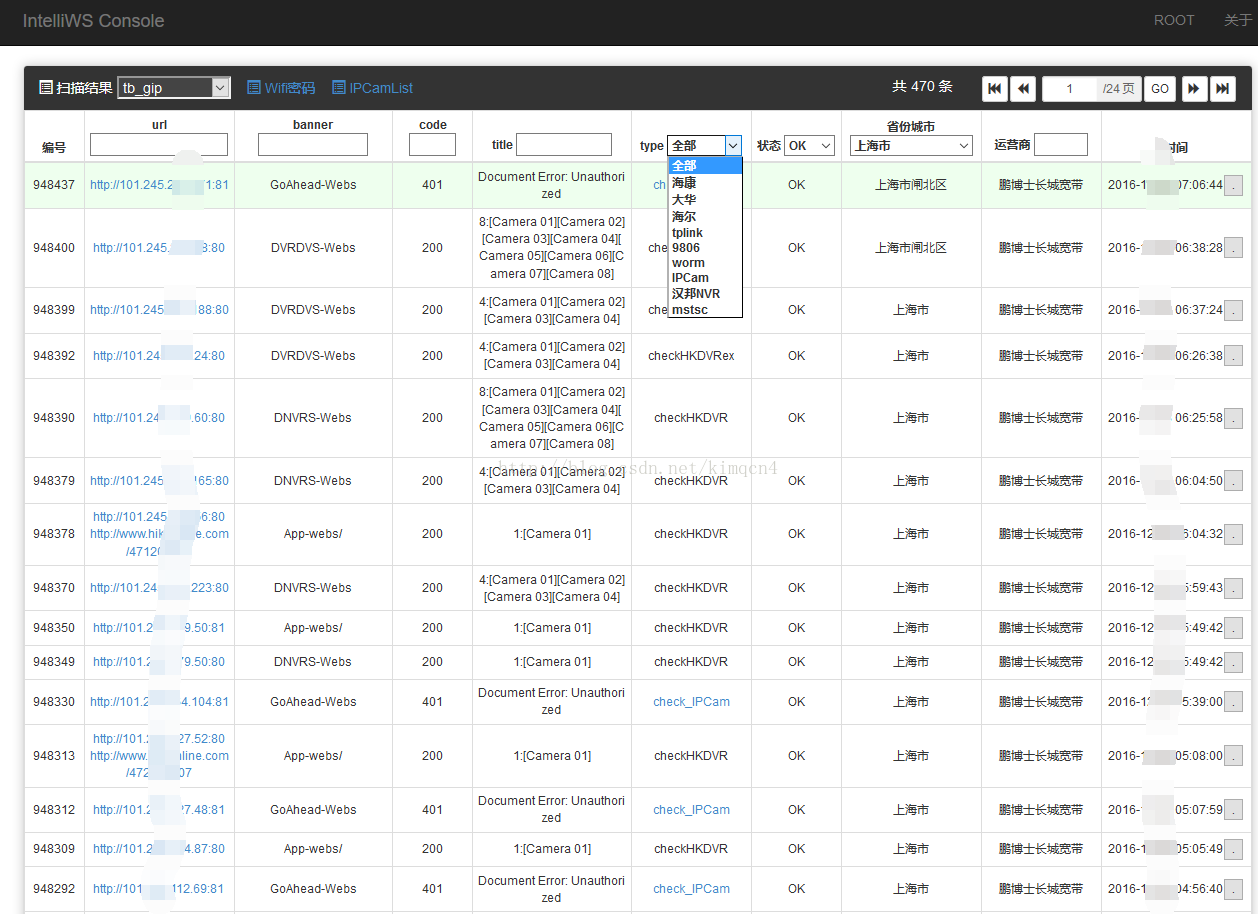Click the url filter input box
1258x914 pixels.
click(x=159, y=145)
